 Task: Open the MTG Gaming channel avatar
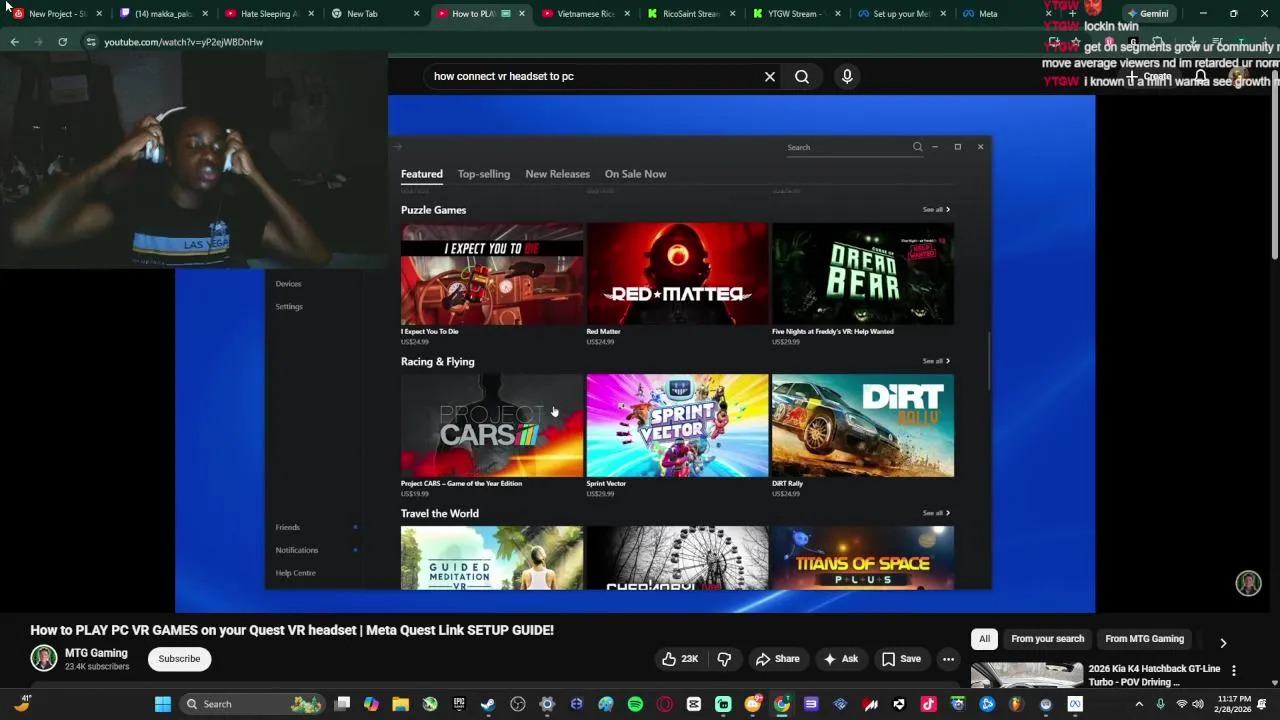pyautogui.click(x=44, y=658)
